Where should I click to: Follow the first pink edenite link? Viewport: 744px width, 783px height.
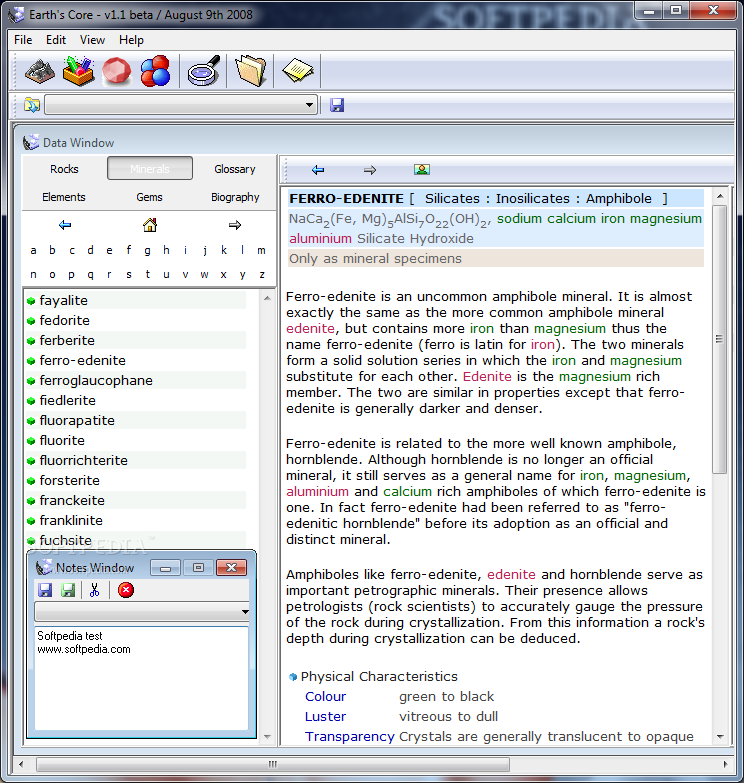pos(310,329)
